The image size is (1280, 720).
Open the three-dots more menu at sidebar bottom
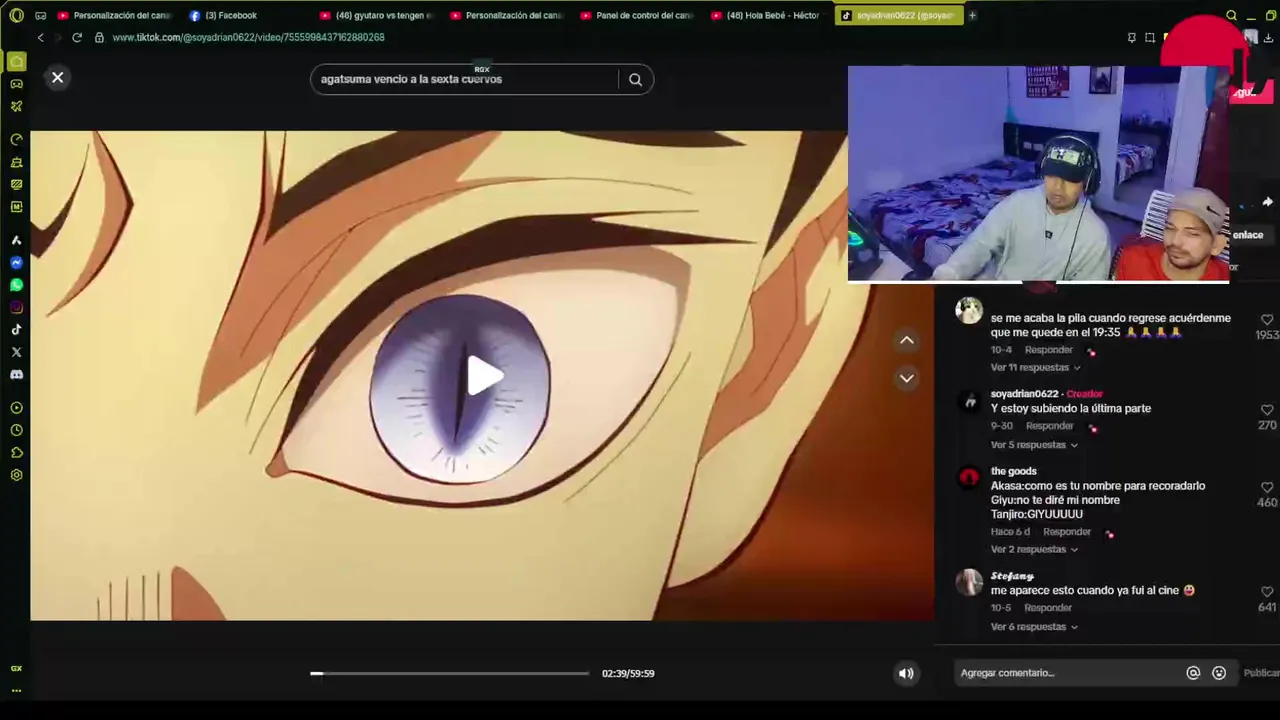tap(16, 691)
